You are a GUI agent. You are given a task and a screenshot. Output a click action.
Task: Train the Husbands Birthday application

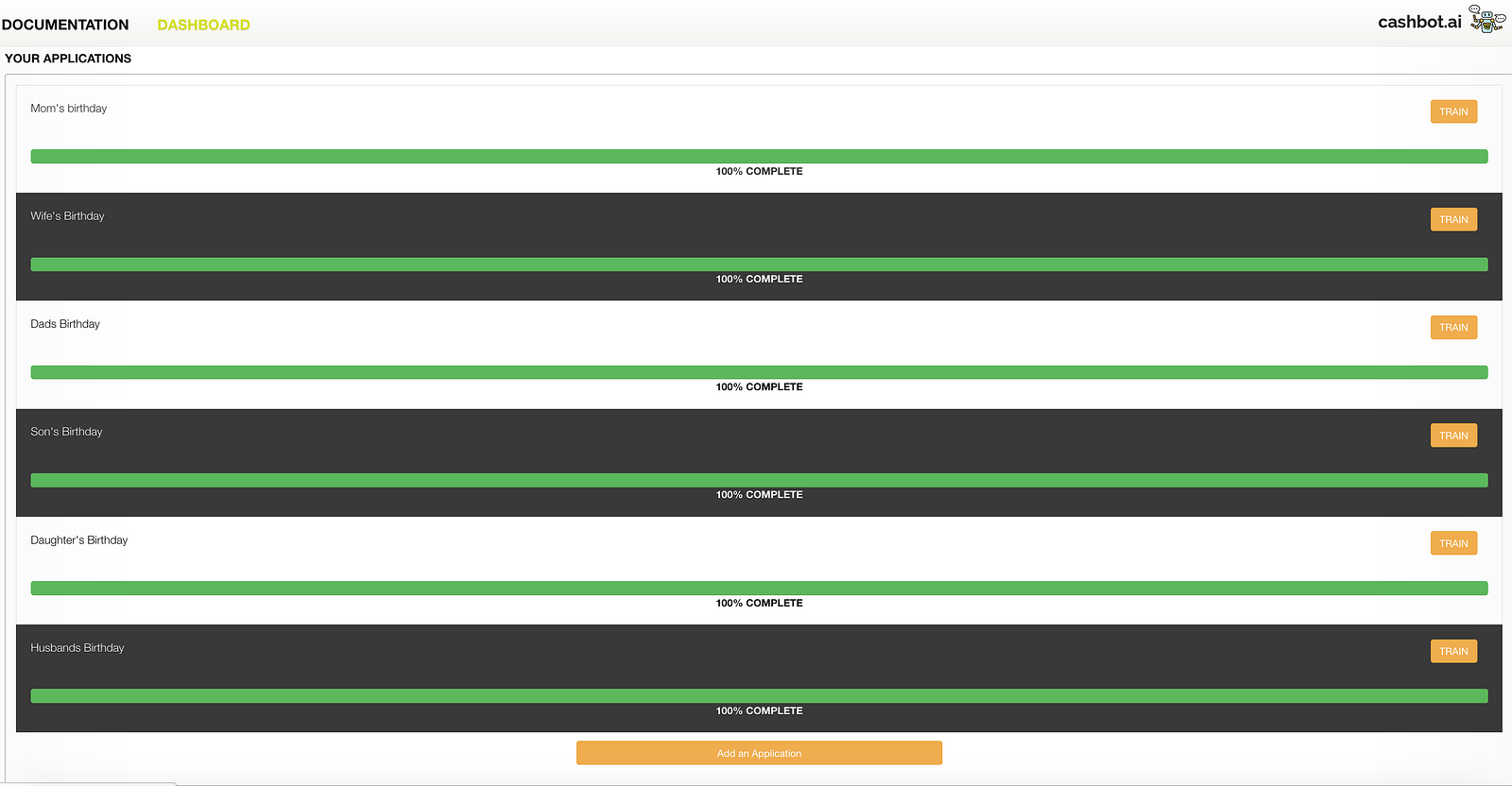1453,651
